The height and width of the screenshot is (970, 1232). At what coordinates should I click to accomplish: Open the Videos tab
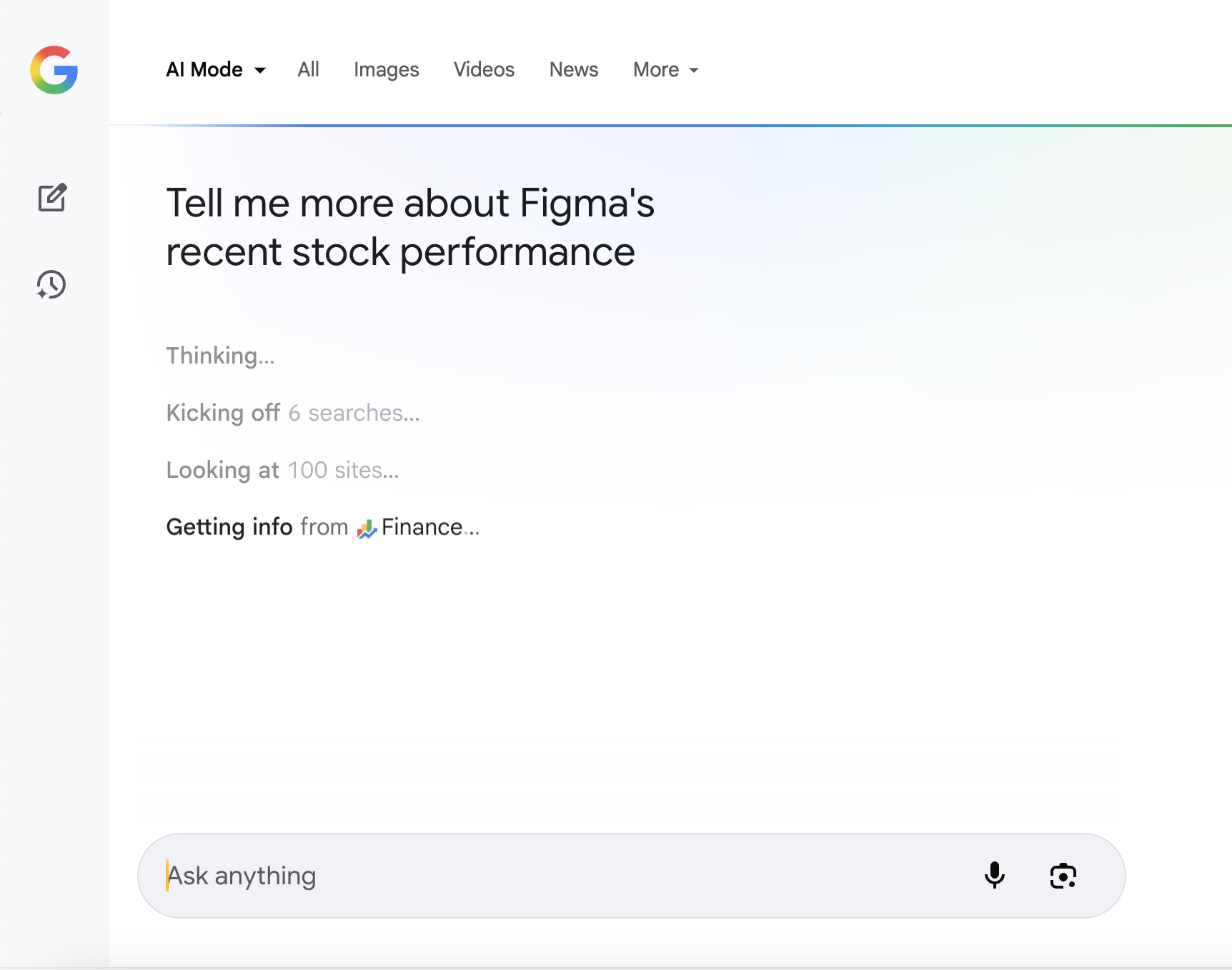pyautogui.click(x=484, y=70)
